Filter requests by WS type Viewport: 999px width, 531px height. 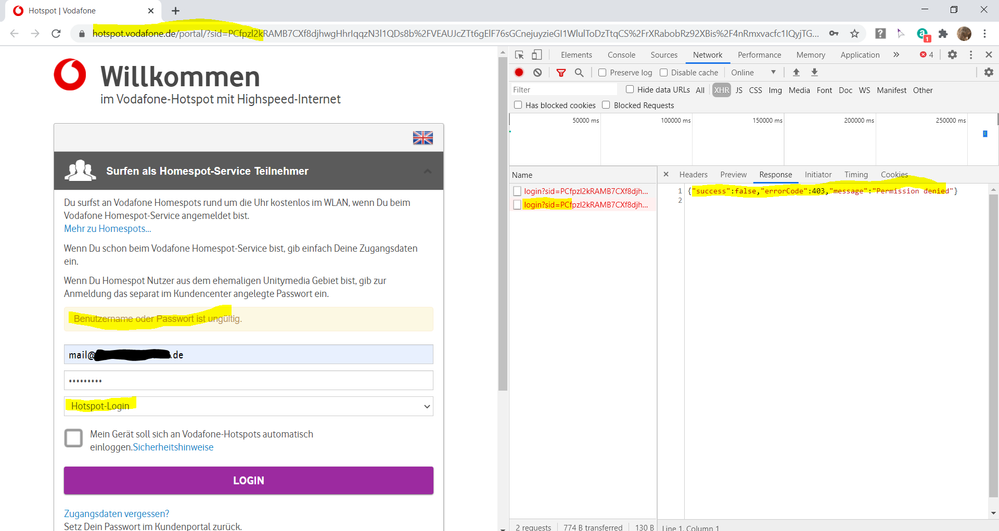(x=864, y=90)
